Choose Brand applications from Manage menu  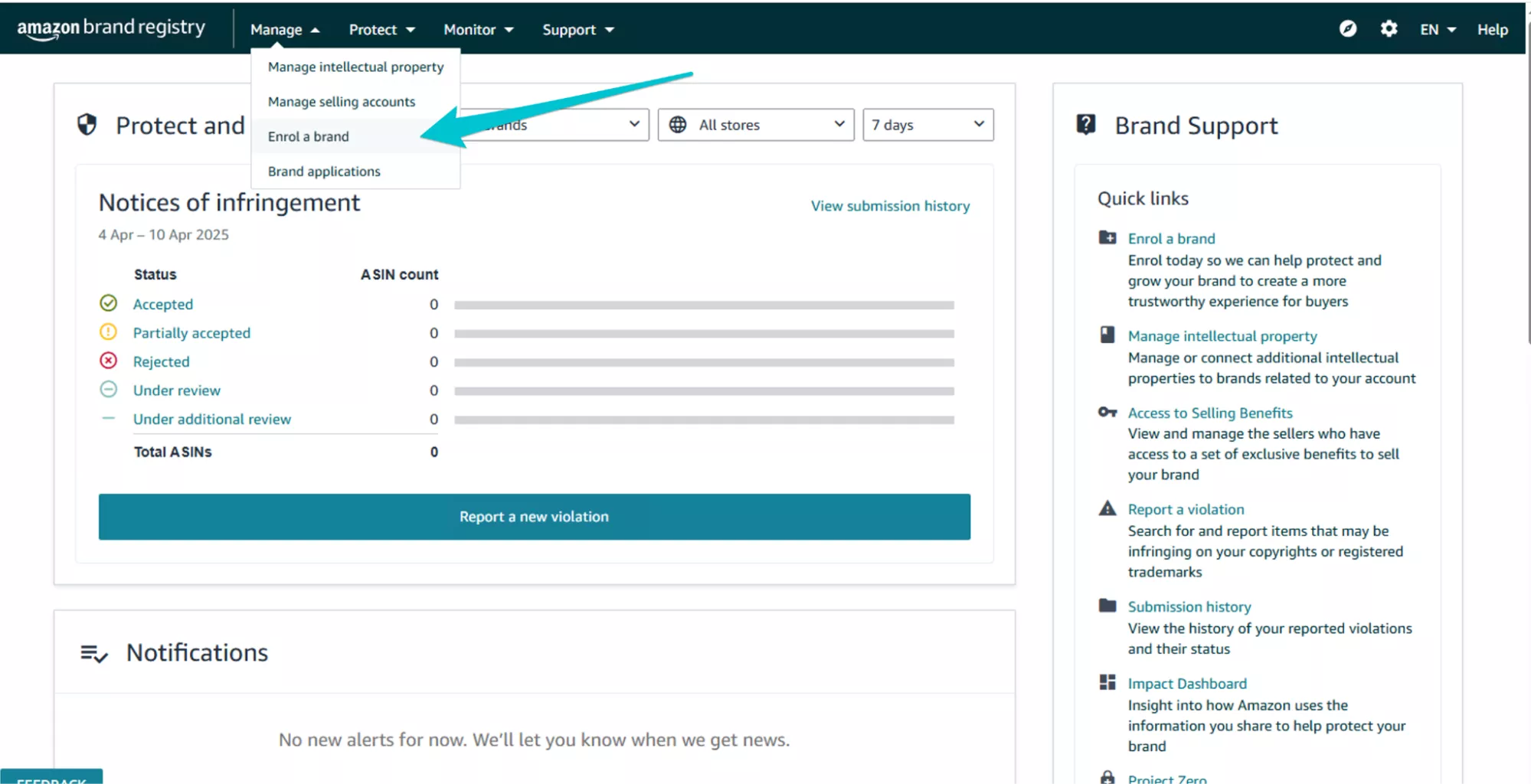click(x=356, y=171)
